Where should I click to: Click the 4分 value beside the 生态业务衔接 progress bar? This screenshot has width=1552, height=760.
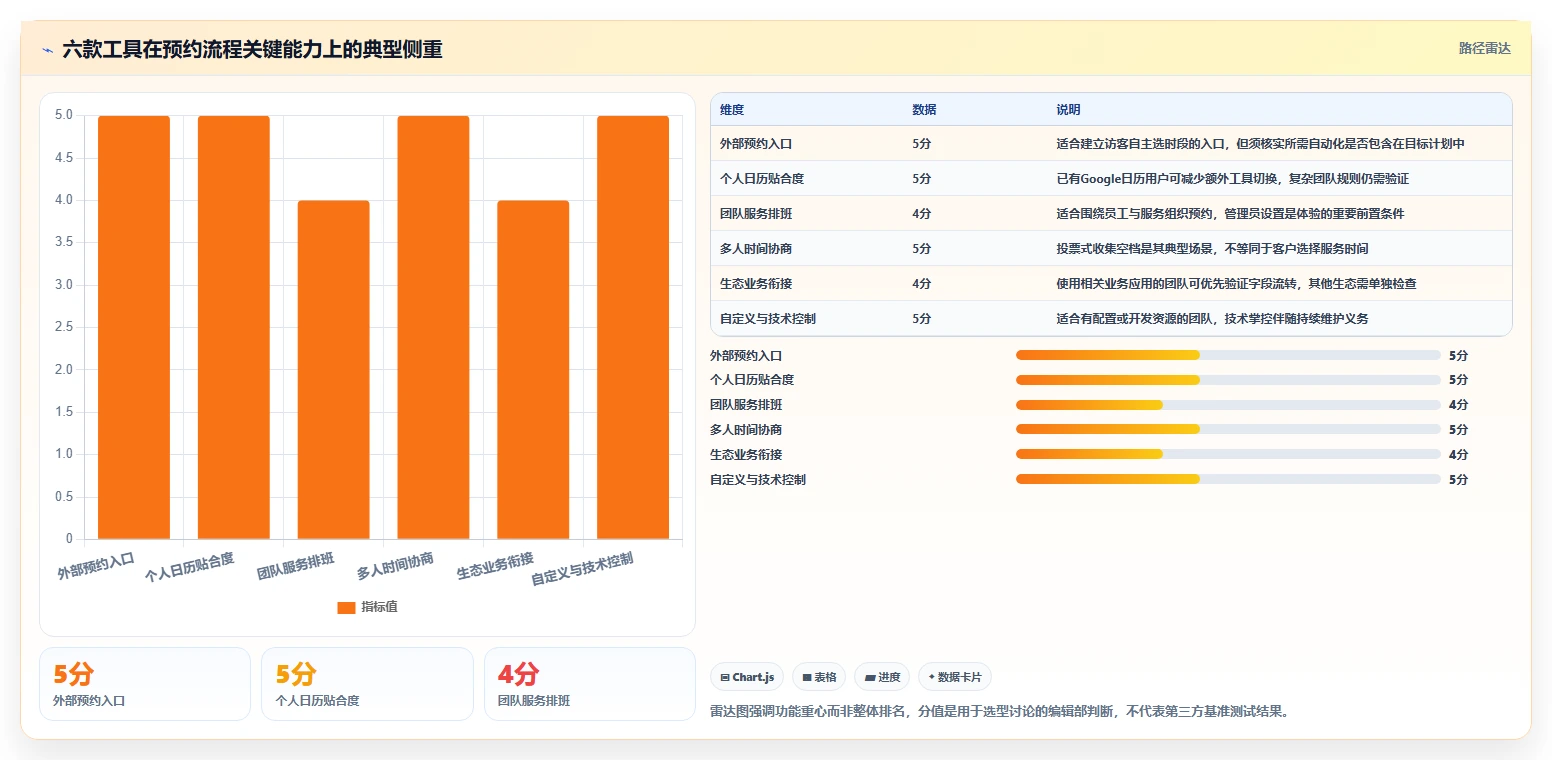1458,455
